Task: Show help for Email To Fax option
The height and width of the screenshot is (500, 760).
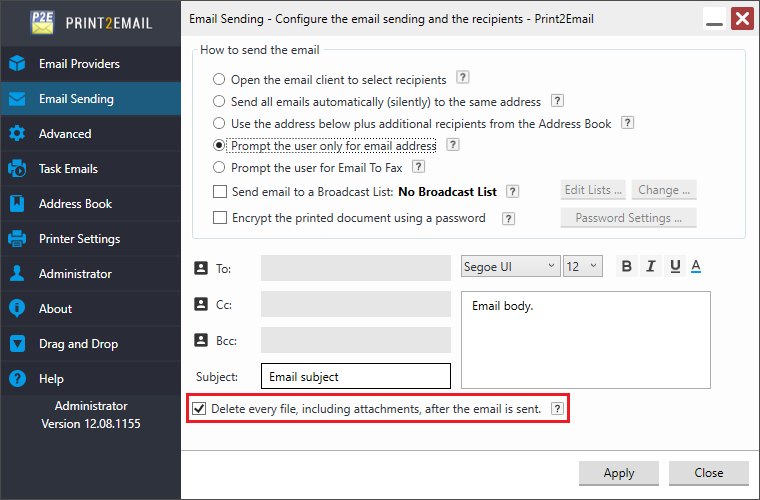Action: pyautogui.click(x=418, y=167)
